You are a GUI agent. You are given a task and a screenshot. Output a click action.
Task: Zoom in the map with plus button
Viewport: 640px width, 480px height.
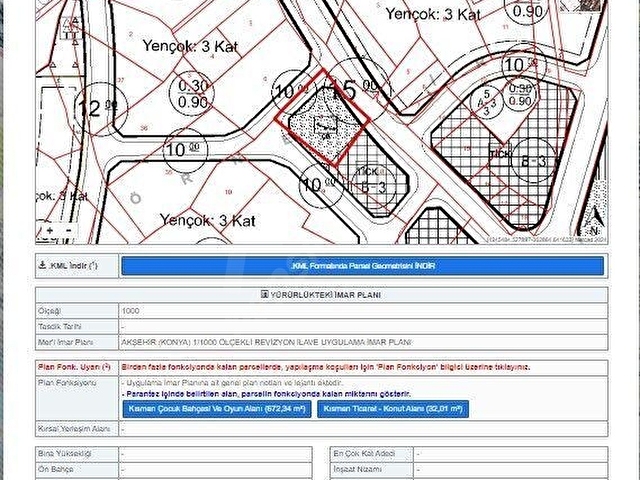(49, 230)
